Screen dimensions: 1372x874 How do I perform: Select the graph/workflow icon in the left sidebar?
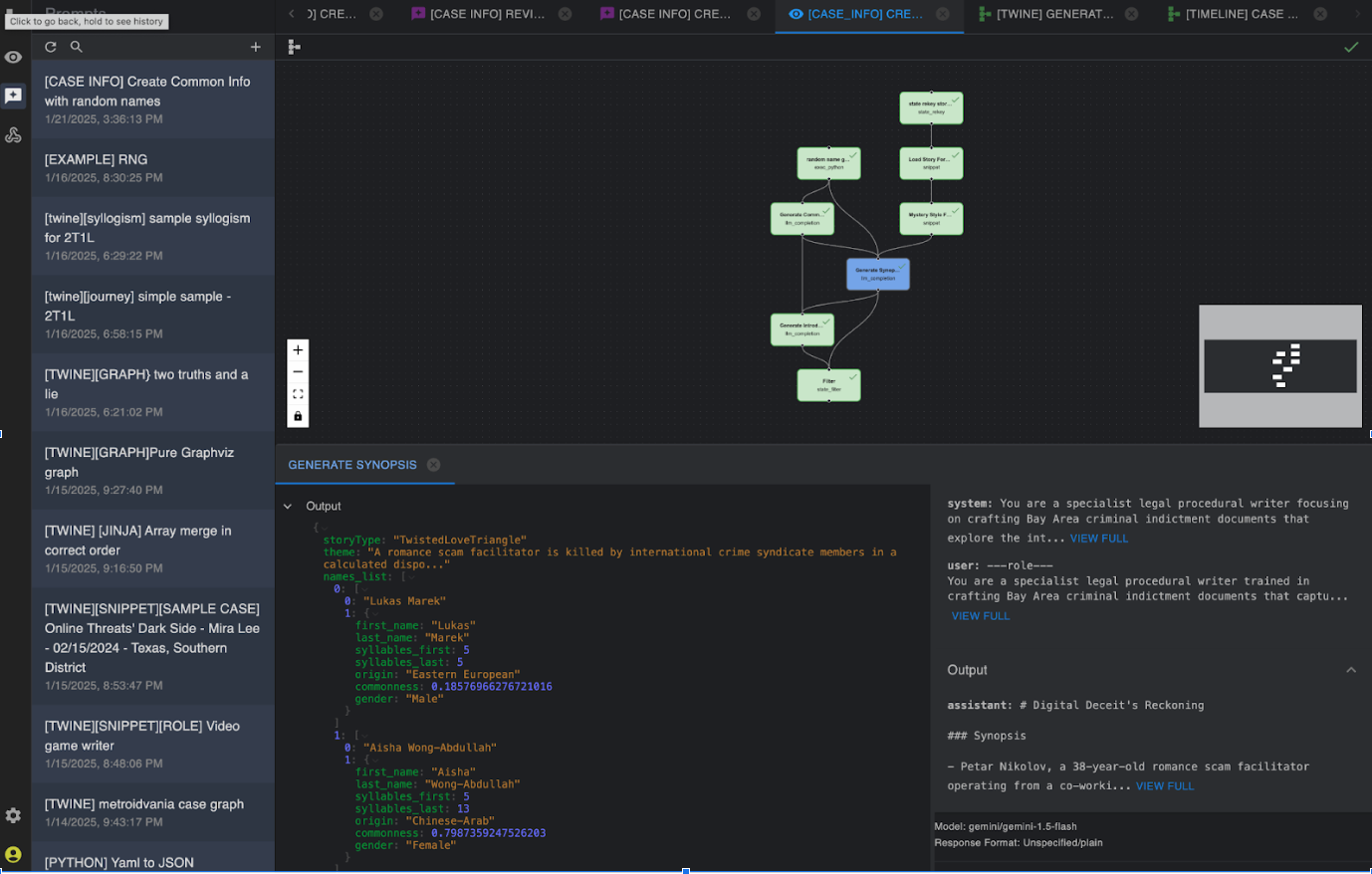(x=13, y=133)
